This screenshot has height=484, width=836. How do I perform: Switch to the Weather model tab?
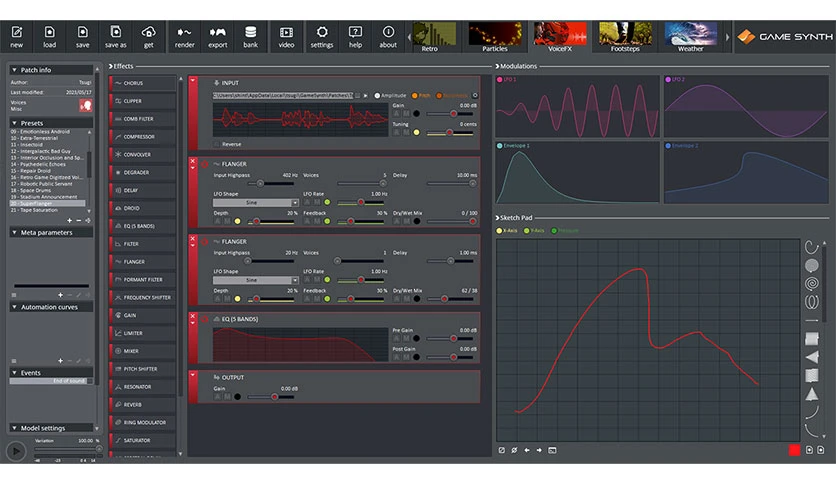click(x=690, y=37)
